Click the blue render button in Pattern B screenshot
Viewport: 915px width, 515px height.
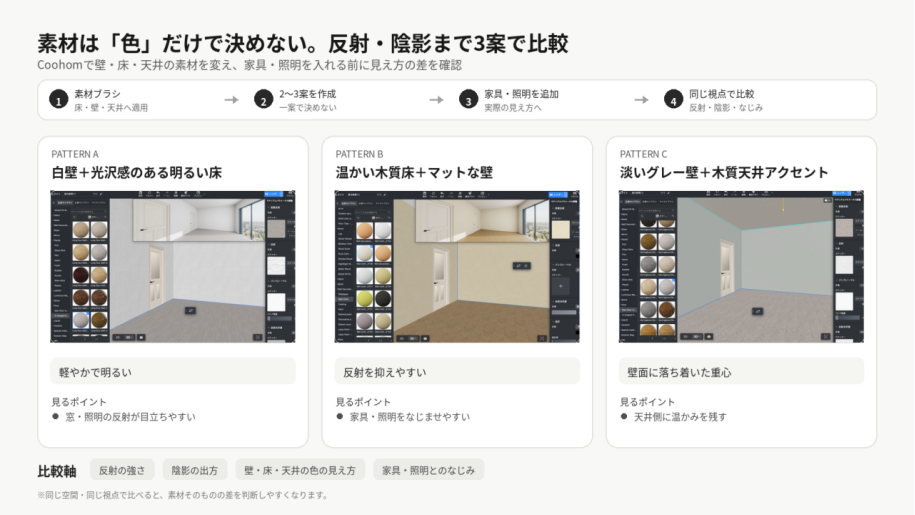pyautogui.click(x=558, y=194)
